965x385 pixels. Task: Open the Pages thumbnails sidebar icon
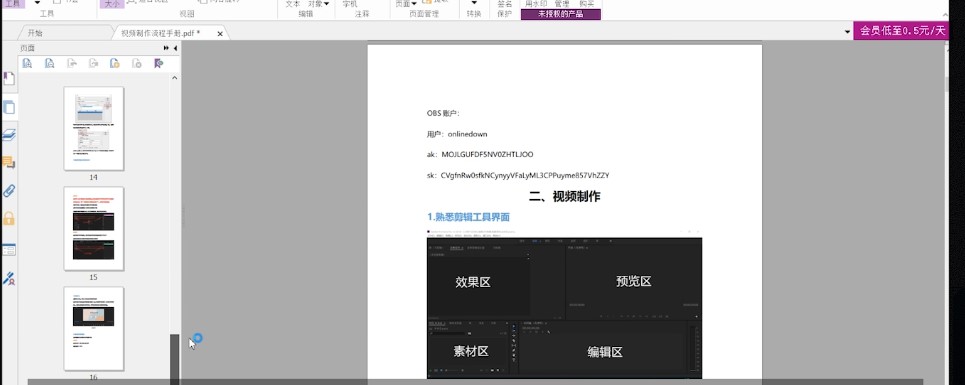(x=9, y=108)
